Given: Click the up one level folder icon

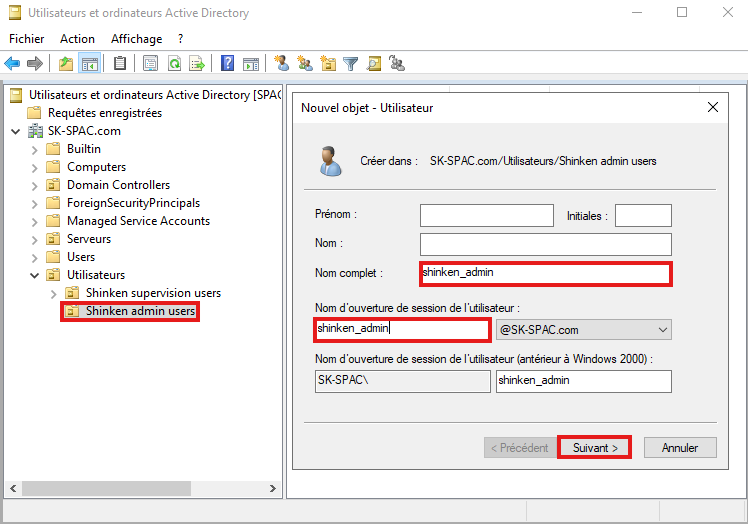Looking at the screenshot, I should pyautogui.click(x=66, y=63).
